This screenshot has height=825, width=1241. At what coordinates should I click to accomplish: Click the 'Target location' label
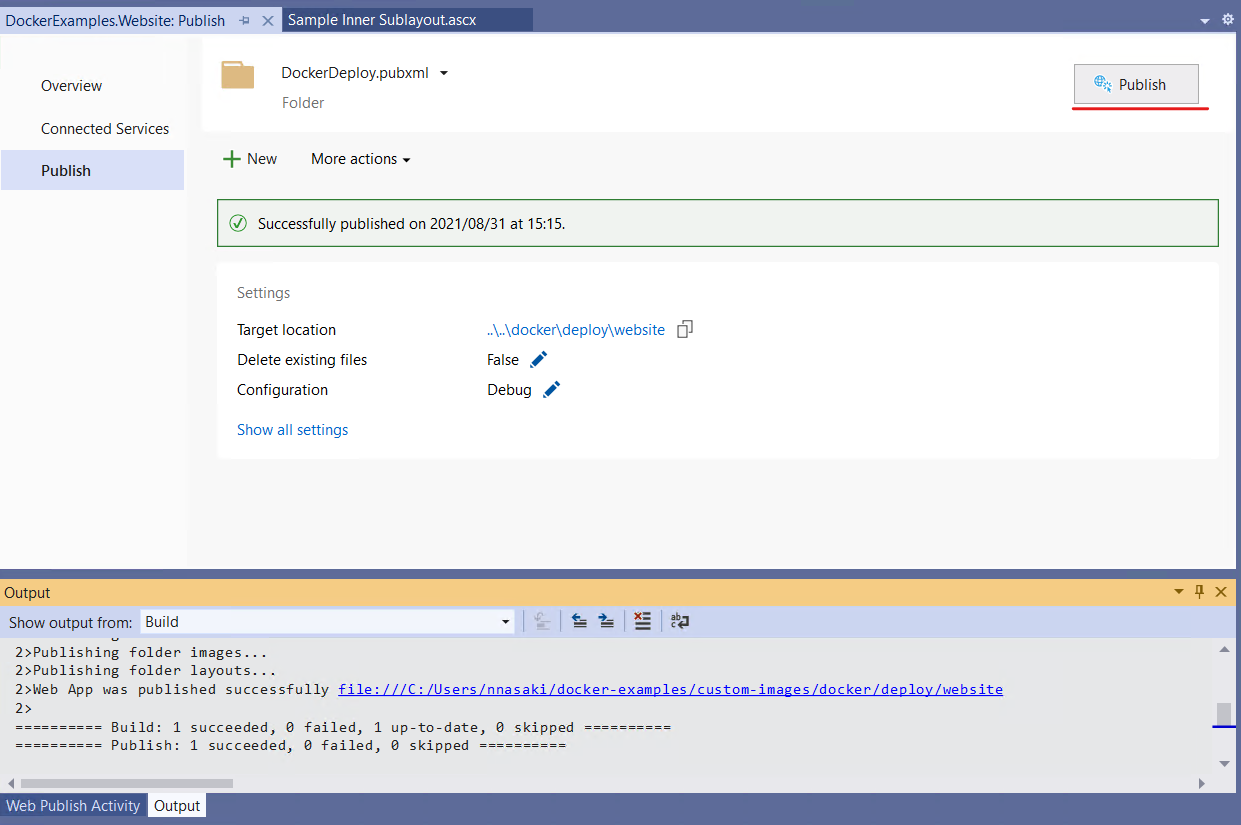pos(286,330)
